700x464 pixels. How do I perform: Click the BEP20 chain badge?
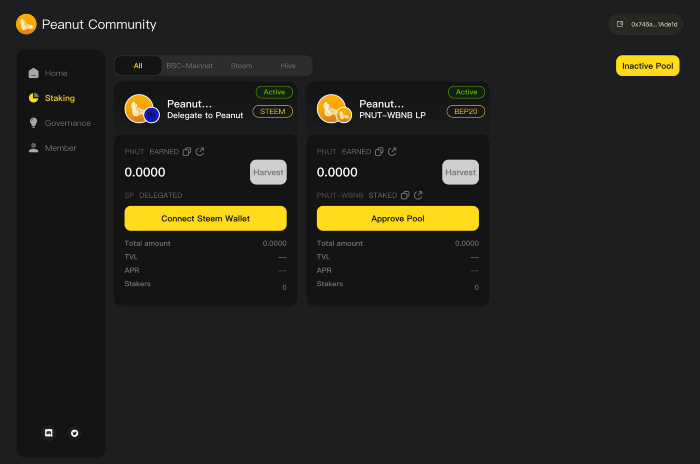[466, 111]
